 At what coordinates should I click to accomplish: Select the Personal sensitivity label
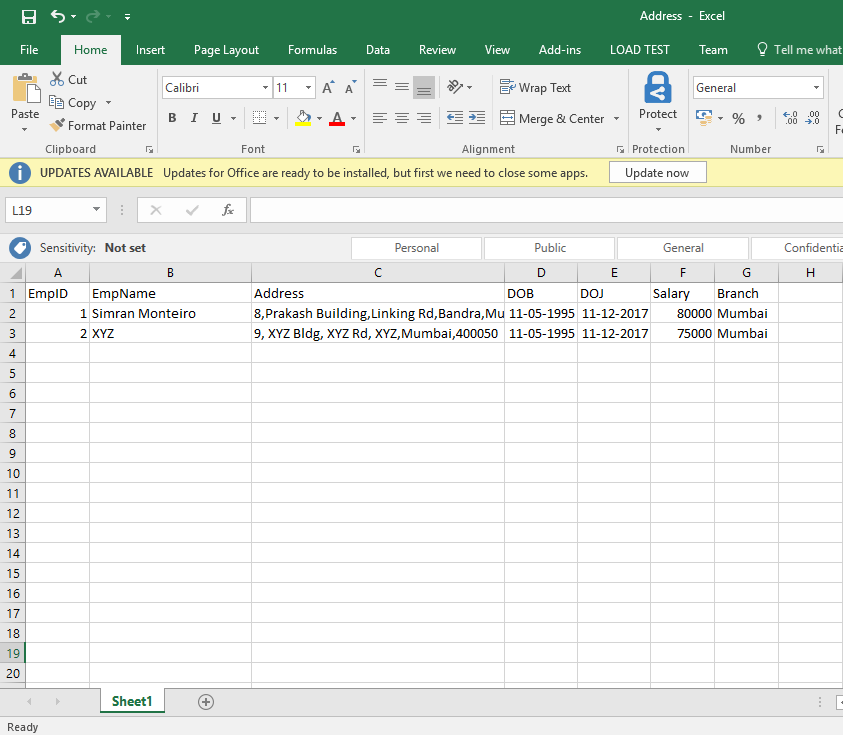click(x=416, y=247)
